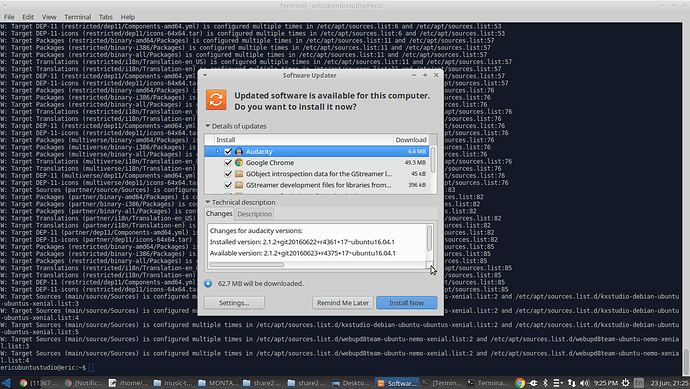Screen dimensions: 690x389
Task: Open the Bluetooth tray icon
Action: pyautogui.click(x=545, y=383)
